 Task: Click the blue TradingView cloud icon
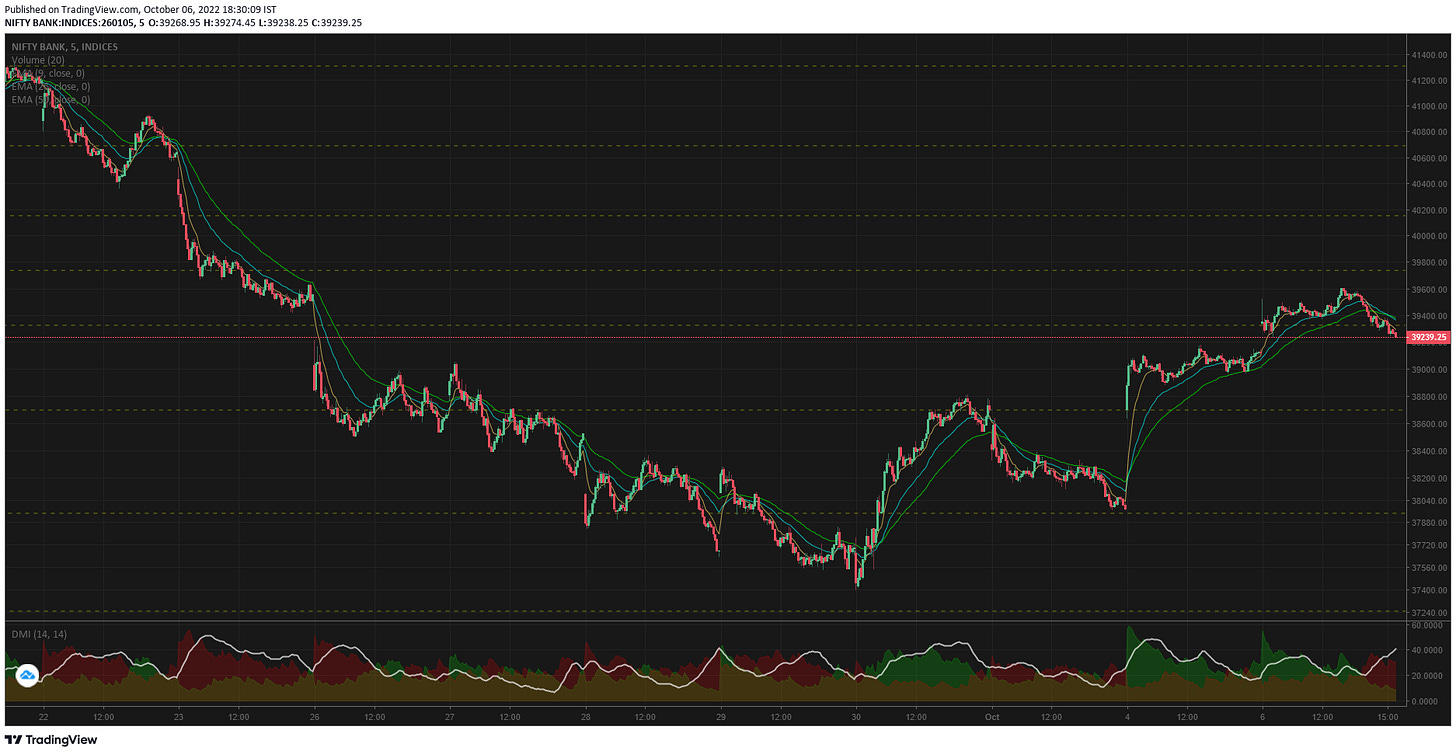[x=28, y=676]
